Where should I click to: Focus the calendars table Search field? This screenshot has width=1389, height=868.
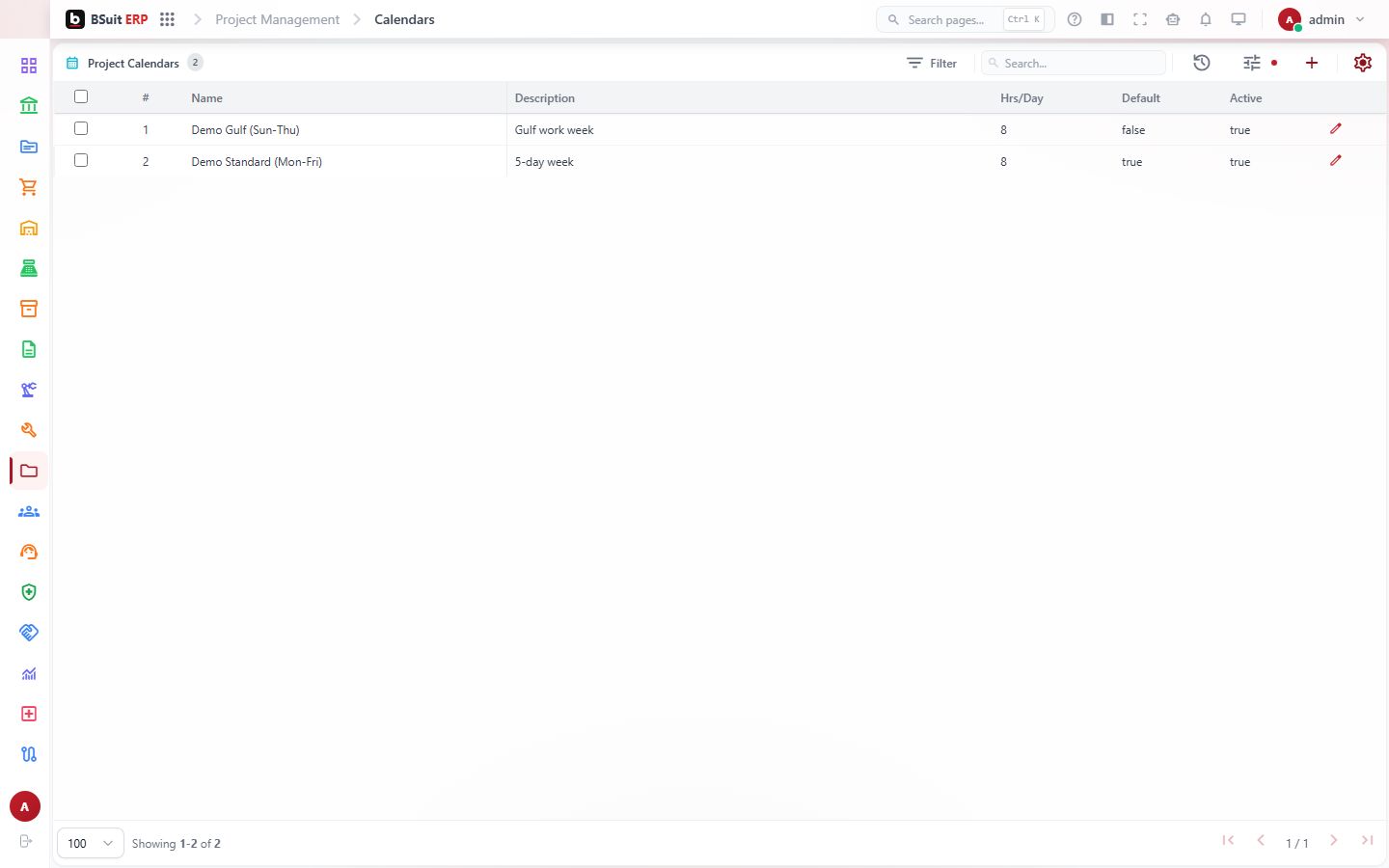click(1074, 63)
